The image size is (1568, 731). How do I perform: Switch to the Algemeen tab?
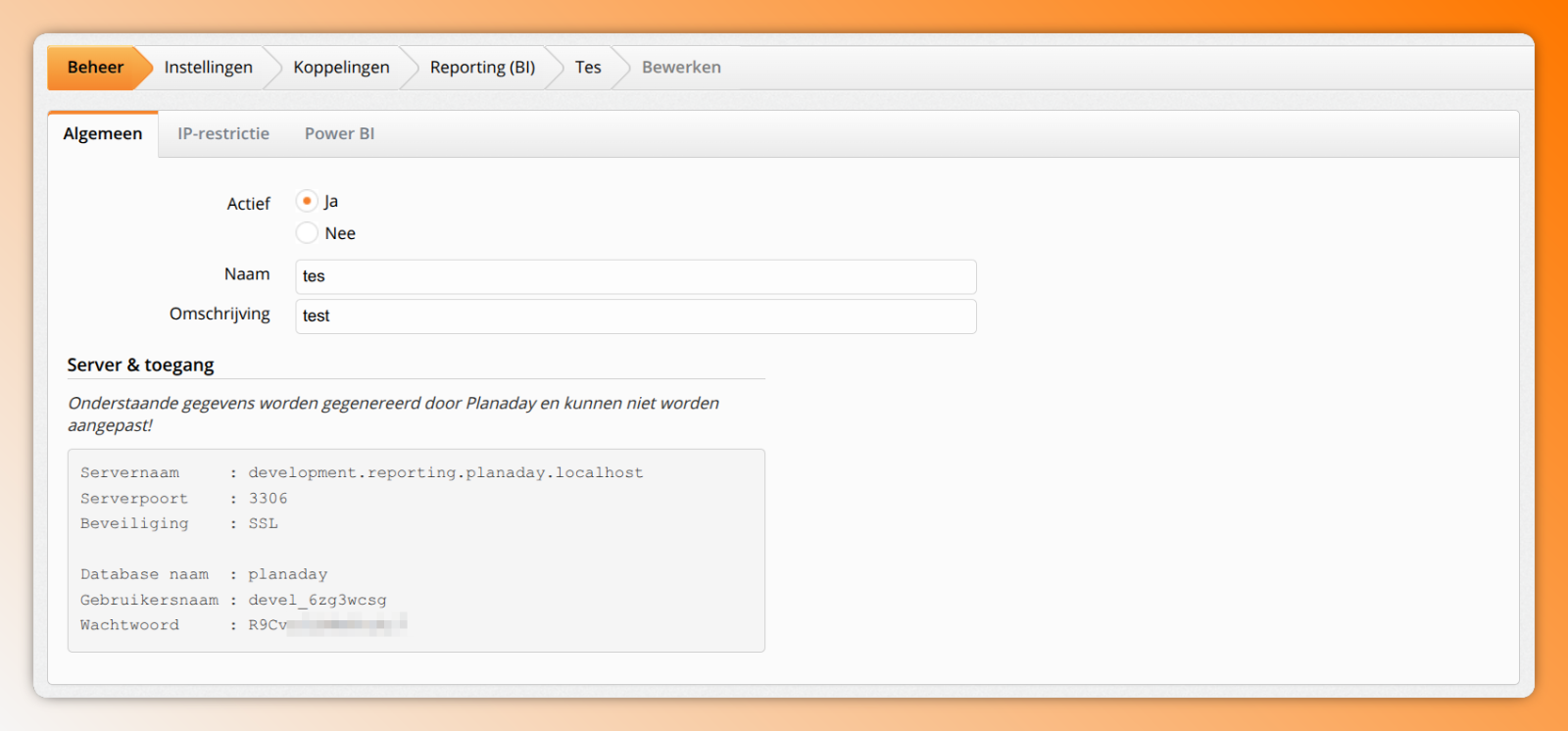[103, 134]
